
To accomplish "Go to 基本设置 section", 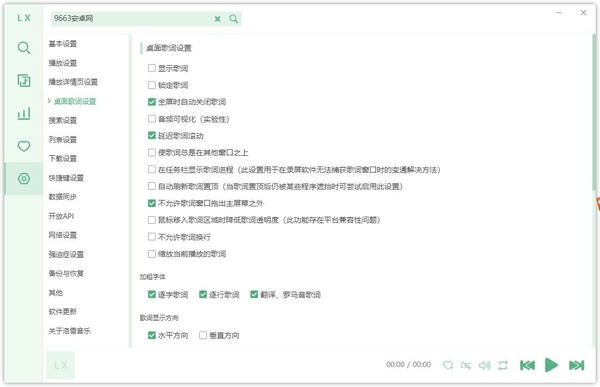I will click(63, 44).
